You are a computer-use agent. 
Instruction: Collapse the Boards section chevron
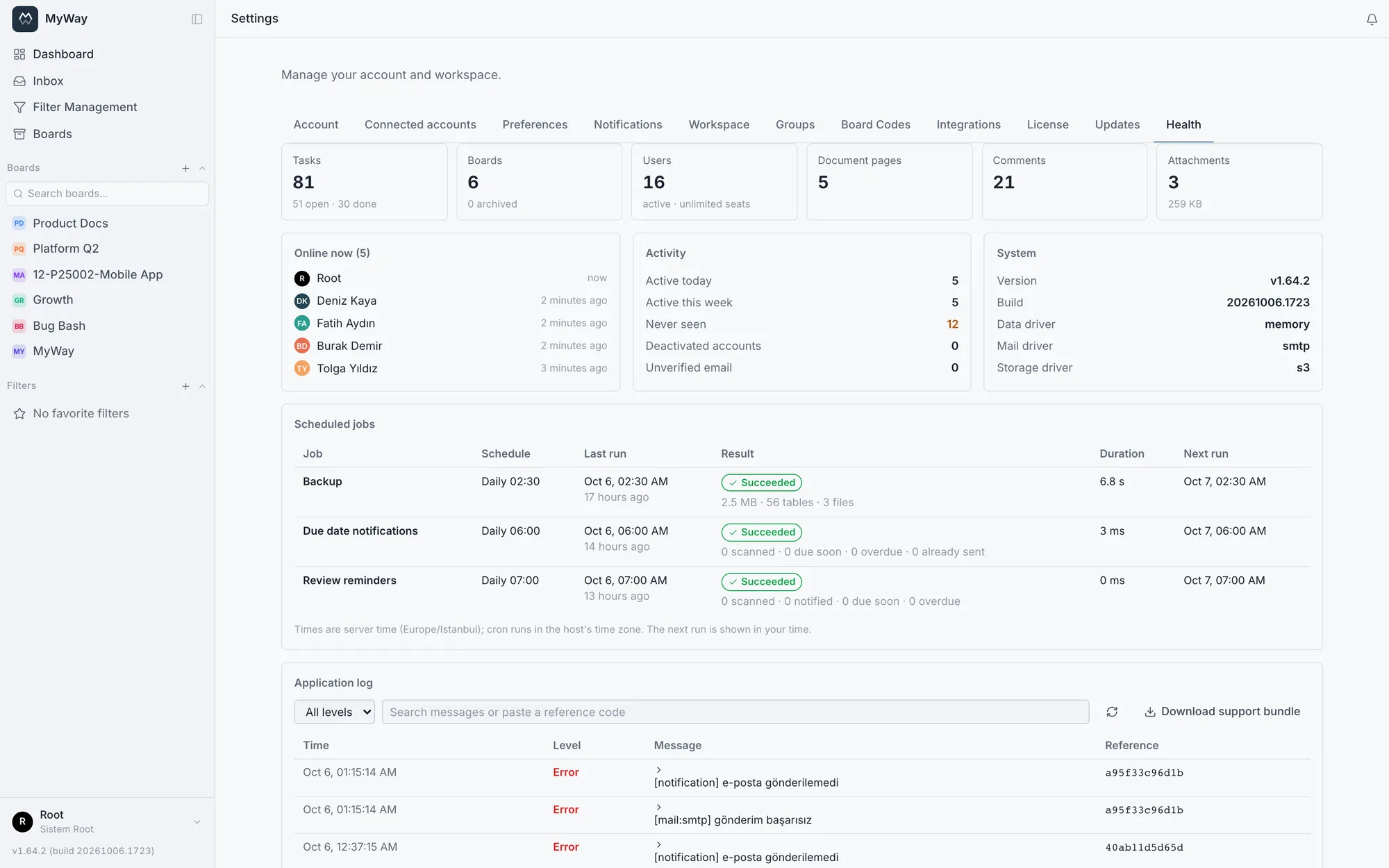(x=202, y=168)
